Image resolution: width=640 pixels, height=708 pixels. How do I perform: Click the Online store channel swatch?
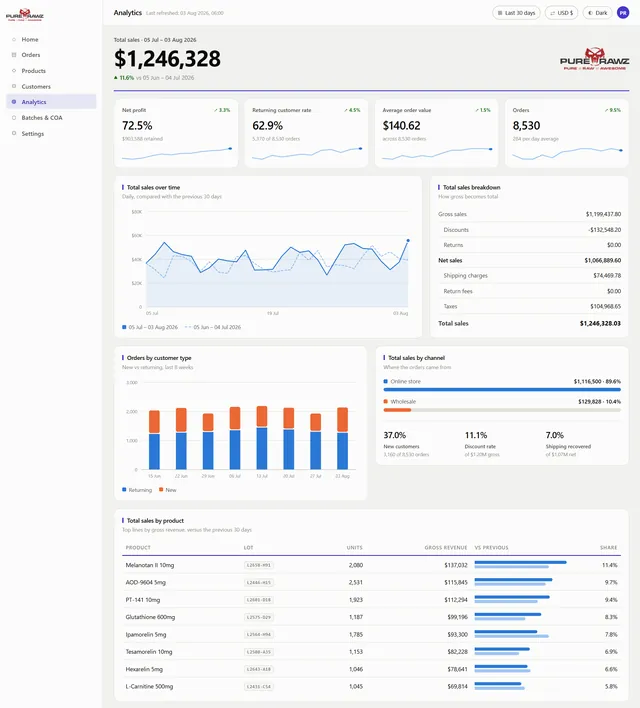click(386, 381)
